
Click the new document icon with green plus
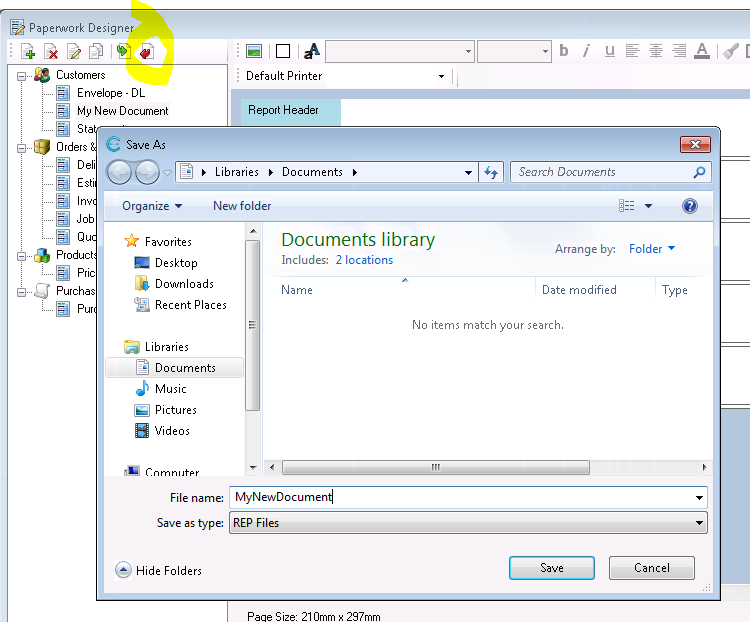(x=28, y=52)
